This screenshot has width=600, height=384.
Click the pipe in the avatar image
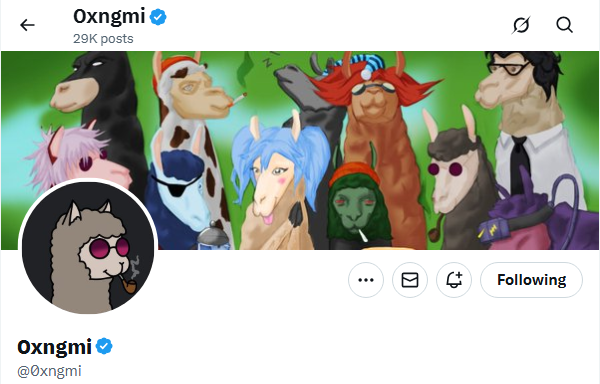(x=128, y=284)
